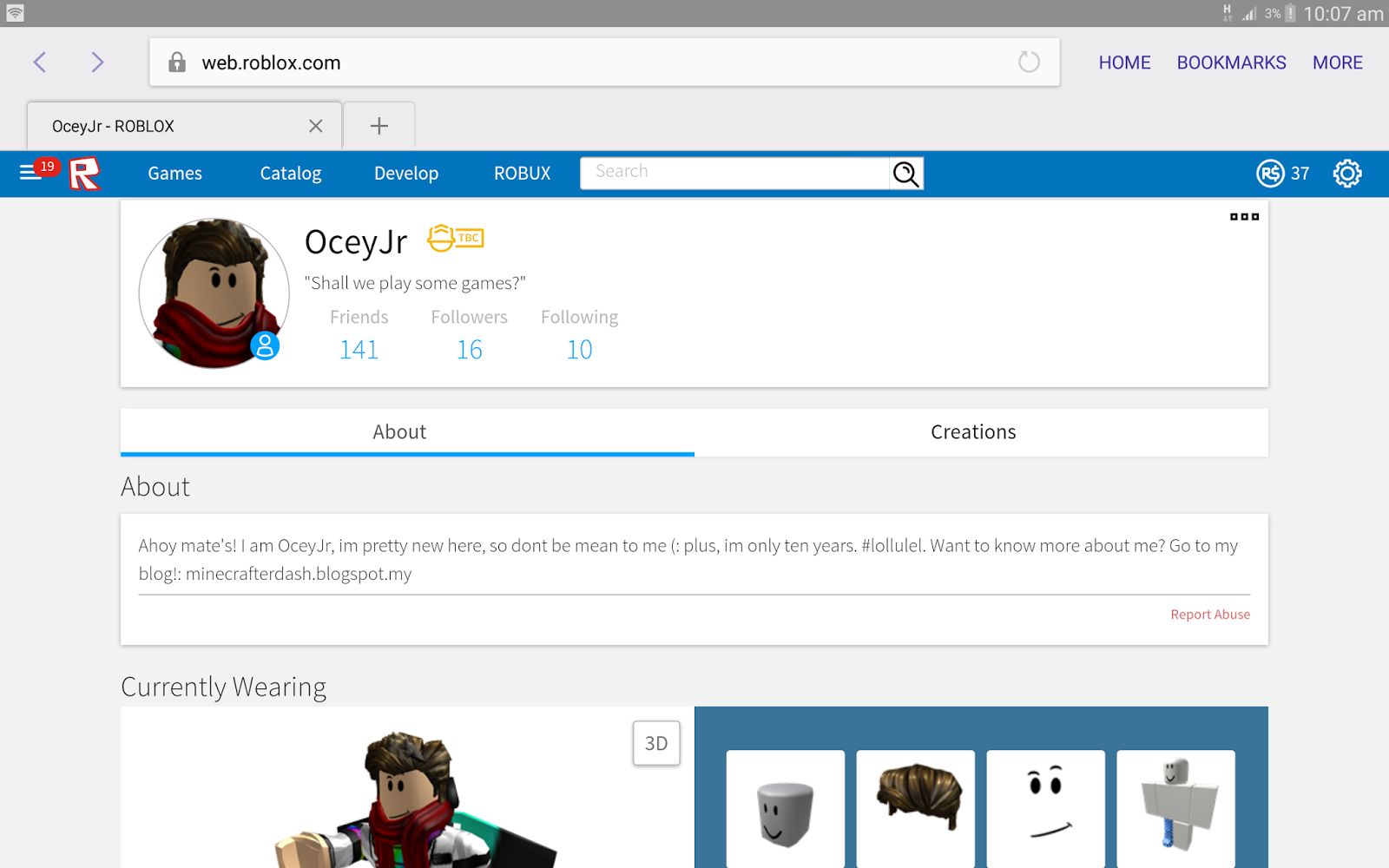Close the OceyJr - ROBLOX tab
Image resolution: width=1389 pixels, height=868 pixels.
tap(316, 126)
